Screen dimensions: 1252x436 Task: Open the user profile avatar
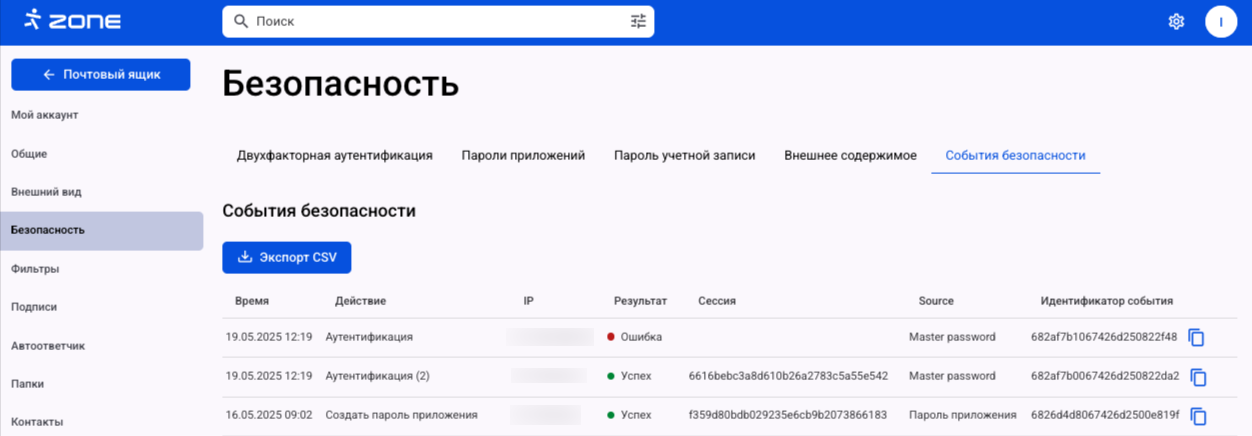[1220, 21]
